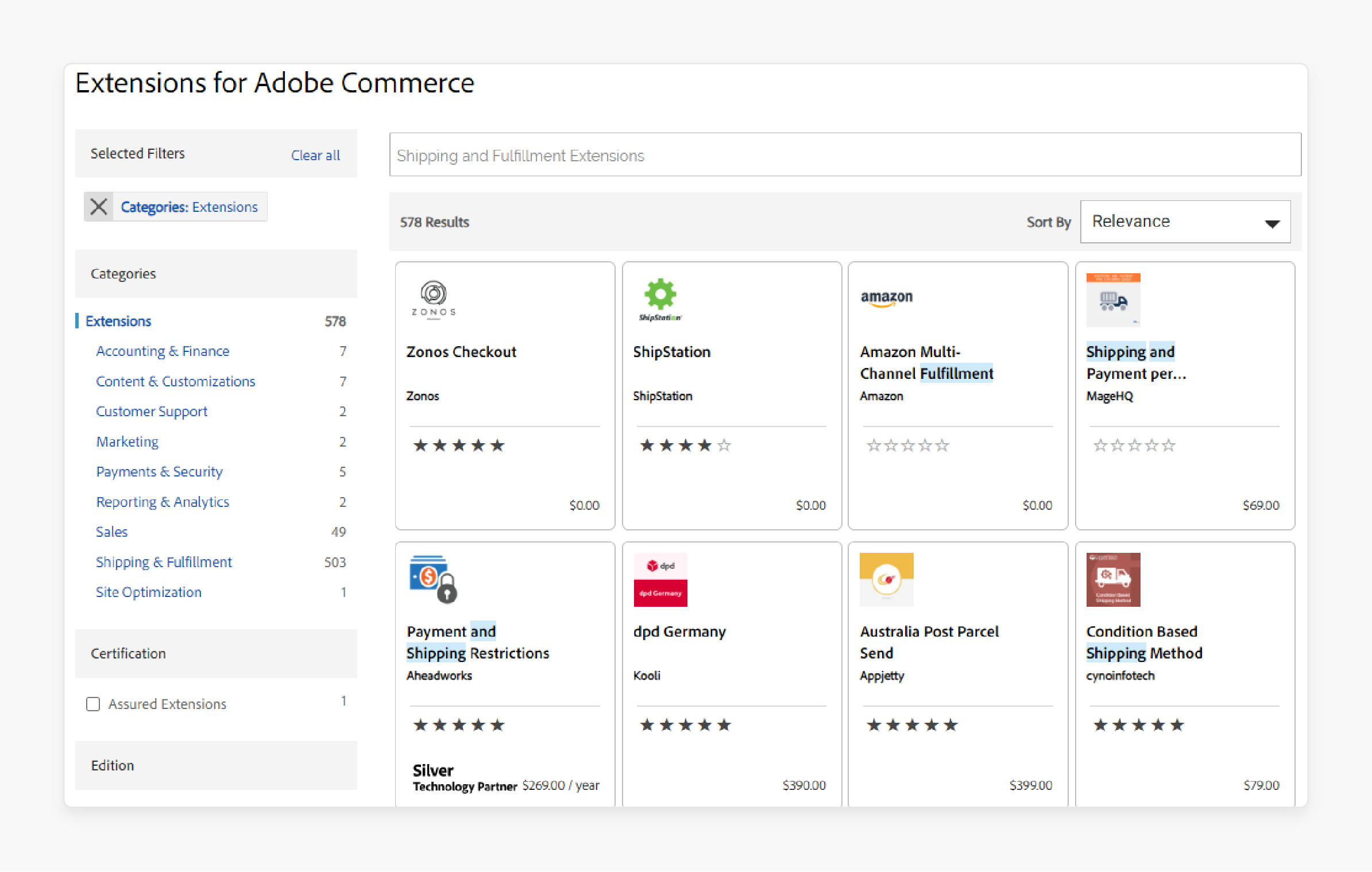Click the $390.00 price on dpd Germany
This screenshot has width=1372, height=872.
(804, 785)
